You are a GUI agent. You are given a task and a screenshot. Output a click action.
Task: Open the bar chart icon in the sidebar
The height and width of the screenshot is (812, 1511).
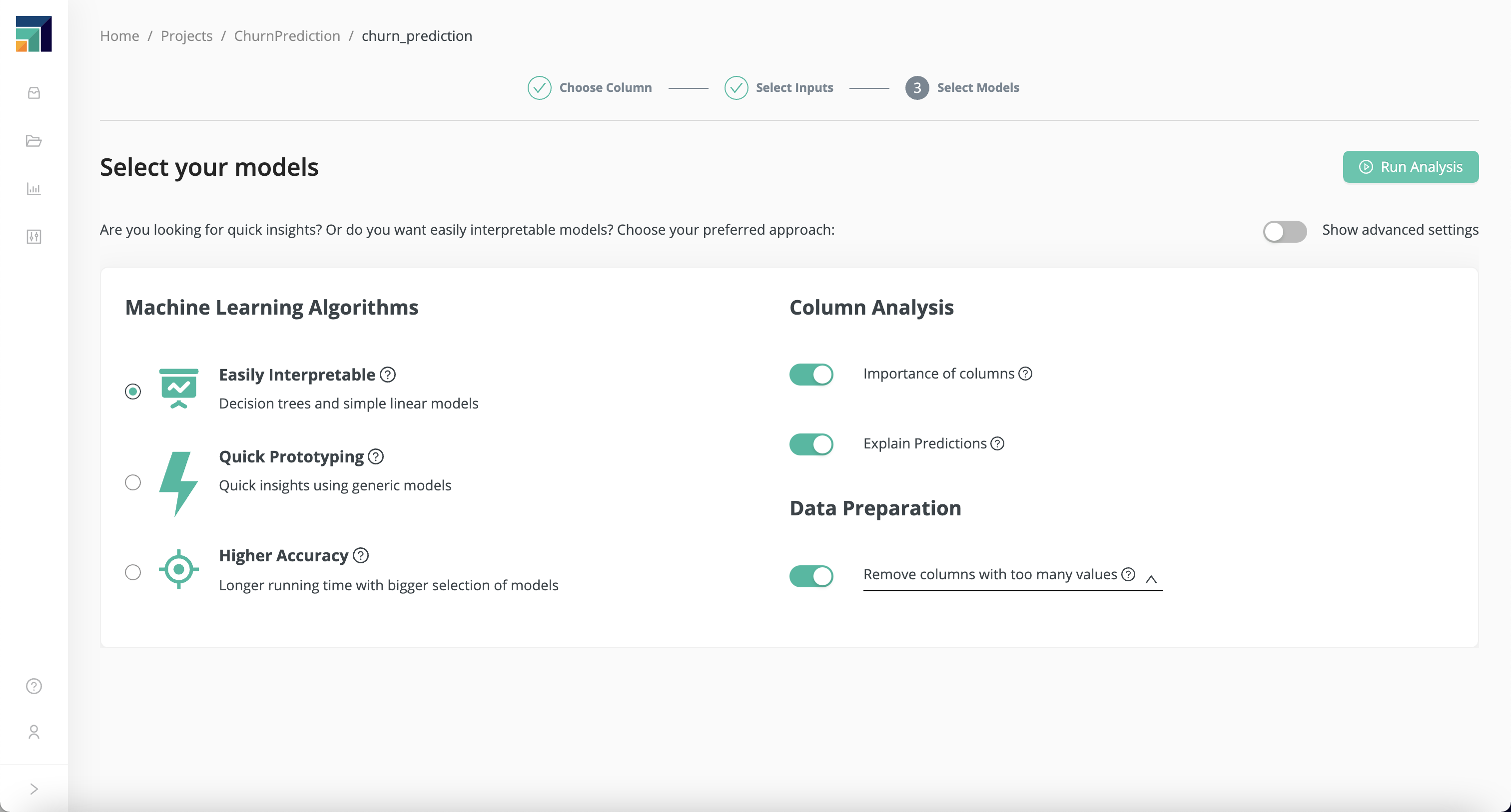tap(34, 189)
